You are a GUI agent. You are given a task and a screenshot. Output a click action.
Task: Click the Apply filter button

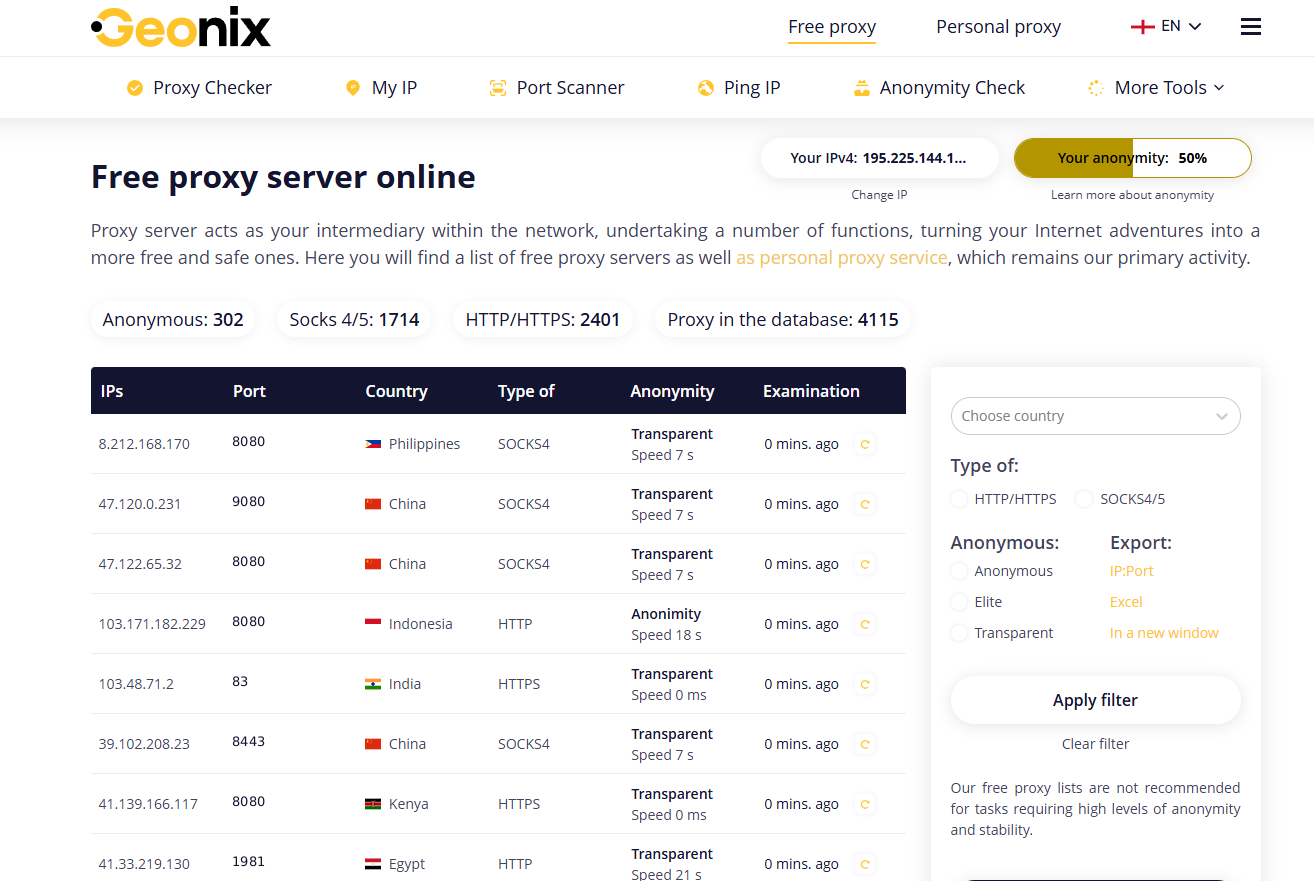(x=1095, y=700)
